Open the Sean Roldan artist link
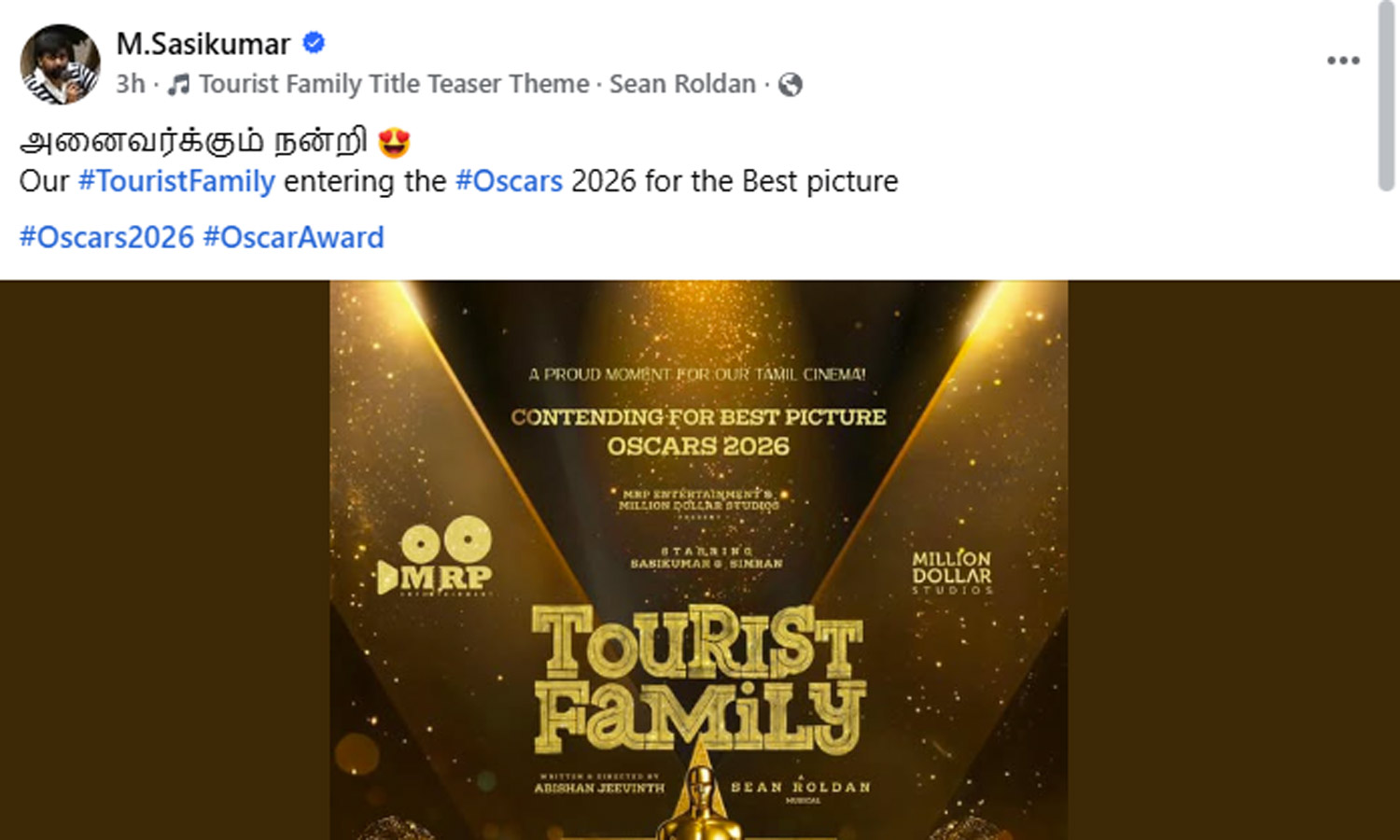 (x=682, y=84)
